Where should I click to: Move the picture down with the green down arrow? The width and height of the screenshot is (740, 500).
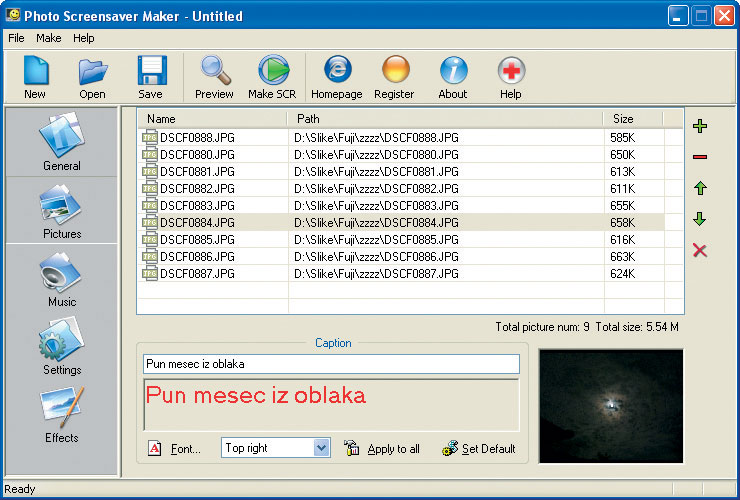(700, 219)
